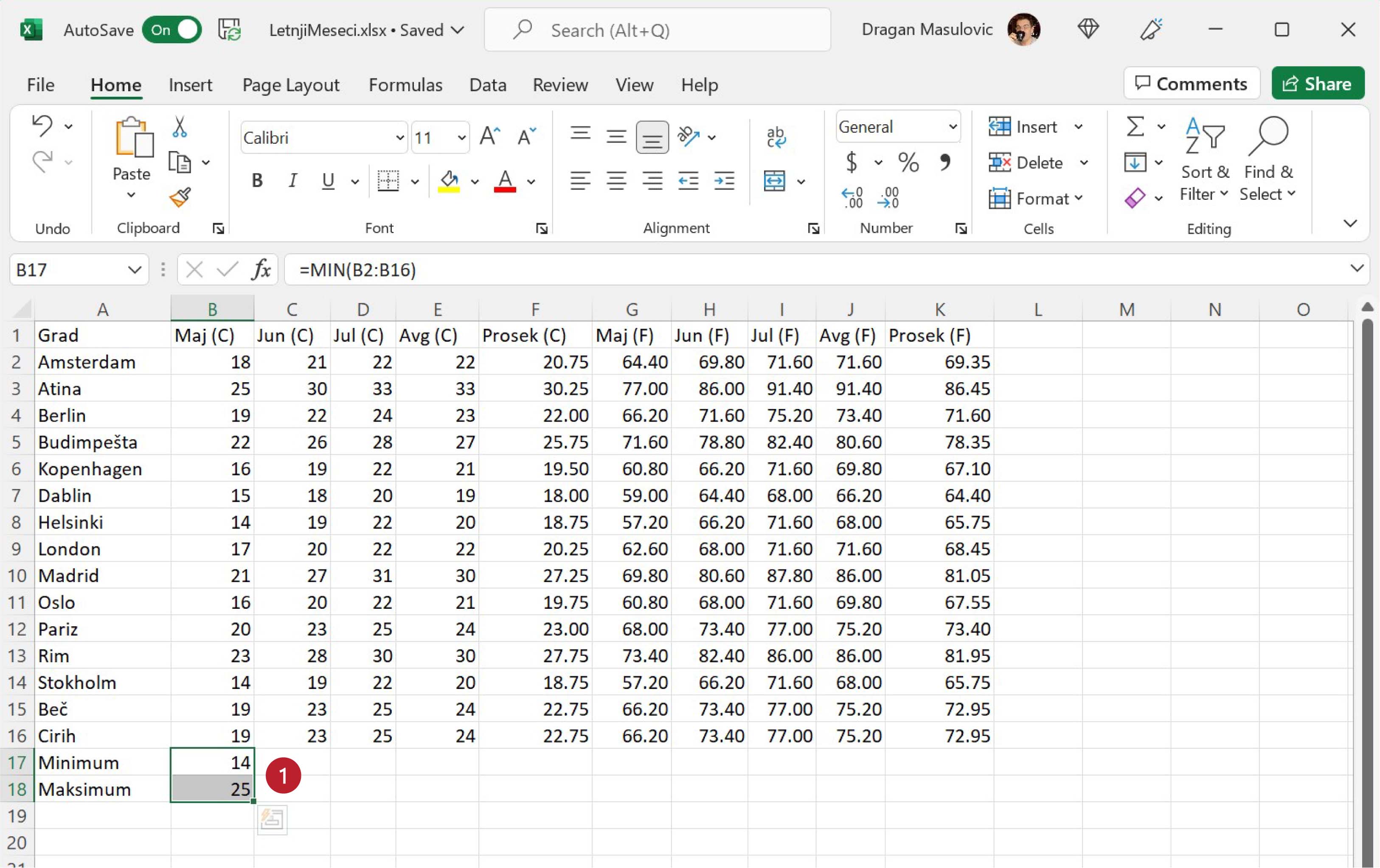Click the Format Painter brush icon

pos(180,198)
